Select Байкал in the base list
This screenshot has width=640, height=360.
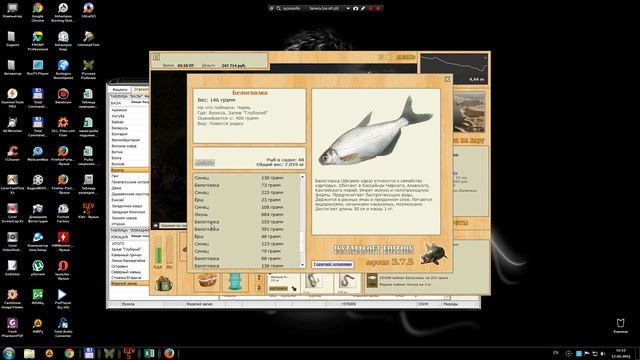pyautogui.click(x=129, y=122)
